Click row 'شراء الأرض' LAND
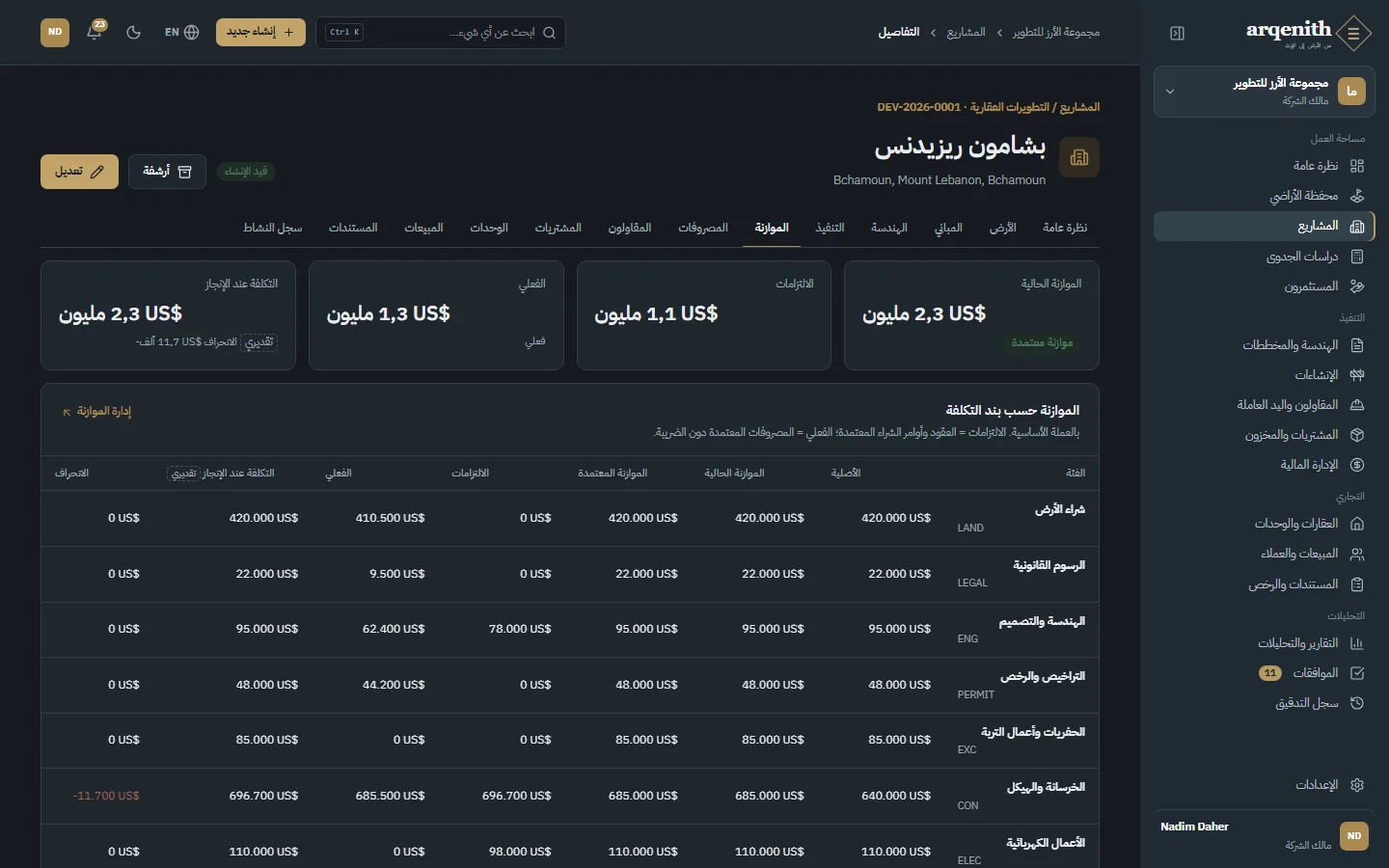1389x868 pixels. click(570, 519)
